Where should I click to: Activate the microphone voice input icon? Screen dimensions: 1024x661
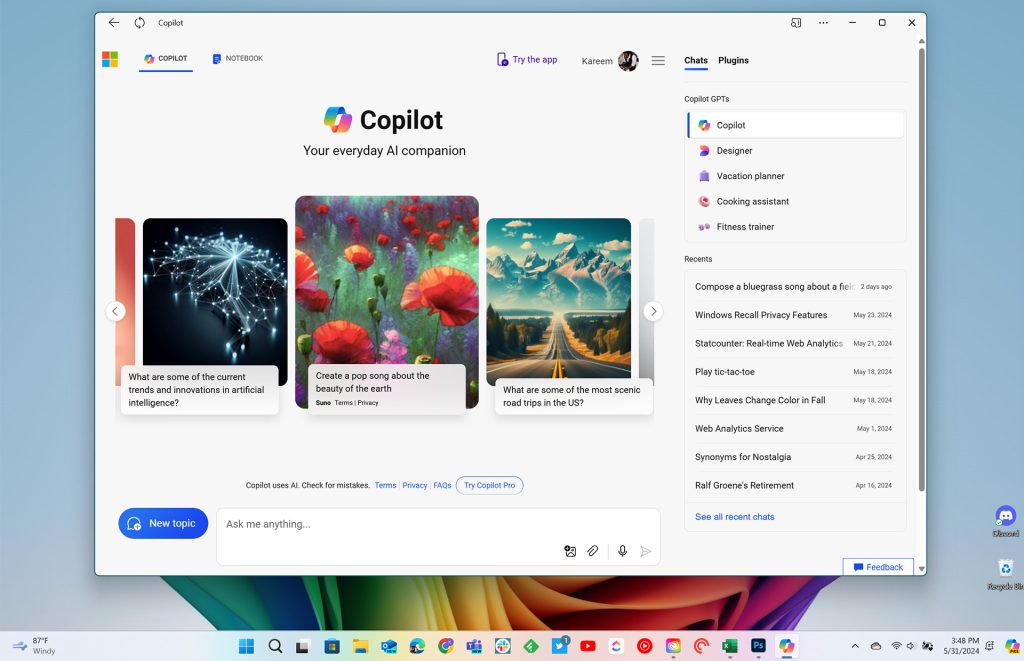click(622, 551)
